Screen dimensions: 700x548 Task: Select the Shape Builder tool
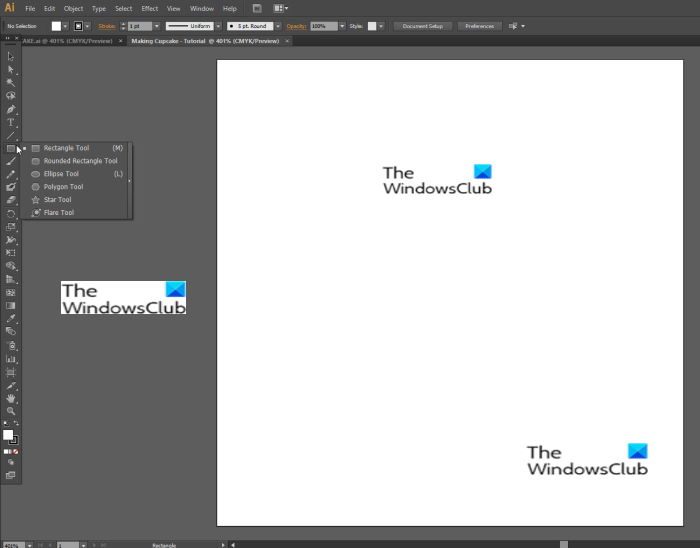point(11,266)
